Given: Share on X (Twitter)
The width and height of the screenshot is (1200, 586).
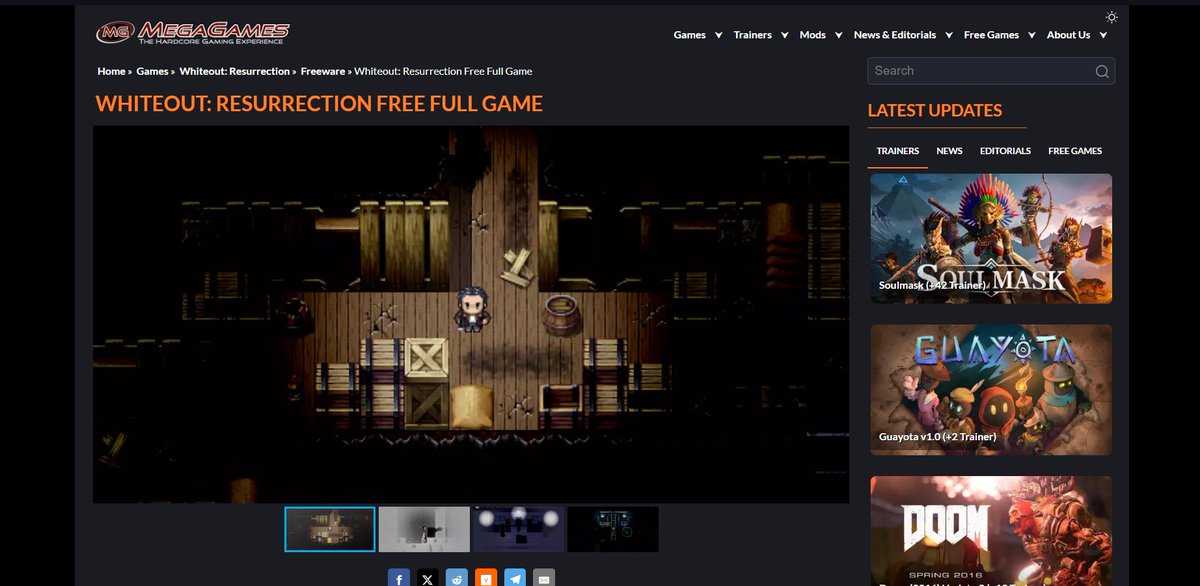Looking at the screenshot, I should coord(428,579).
